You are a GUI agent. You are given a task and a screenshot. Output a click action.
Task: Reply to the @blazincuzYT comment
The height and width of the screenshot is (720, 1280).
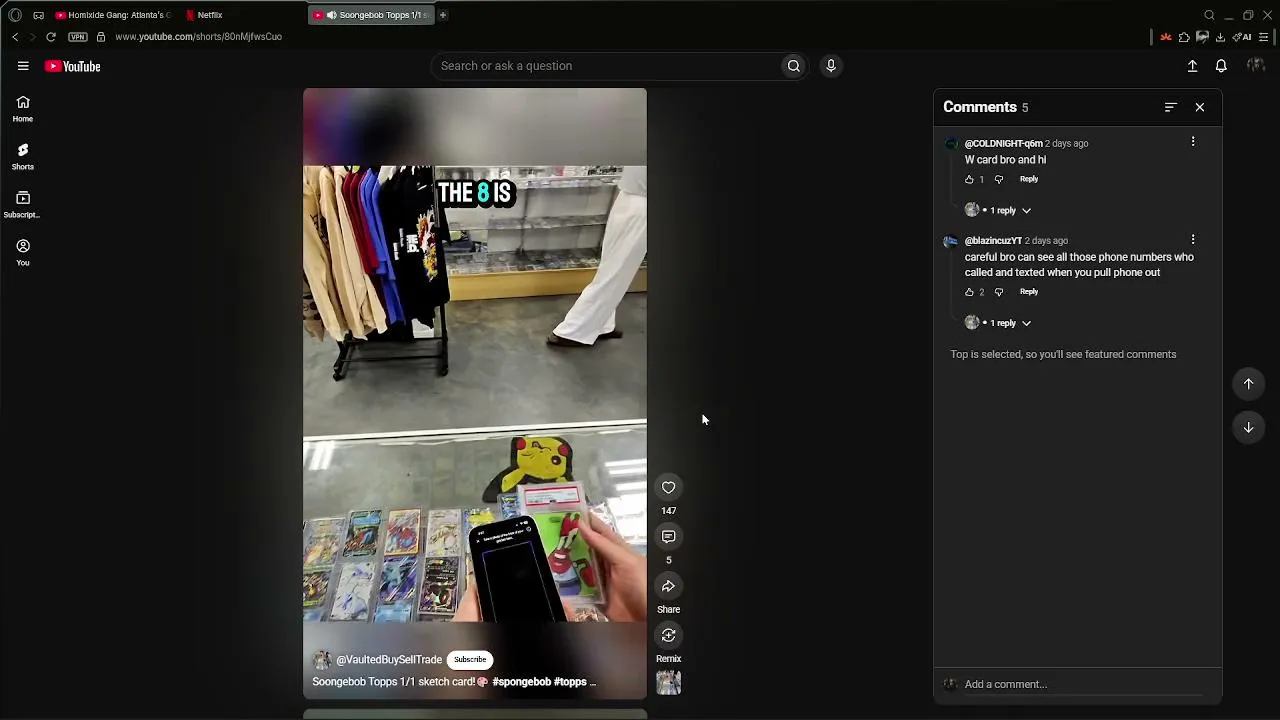point(1029,292)
